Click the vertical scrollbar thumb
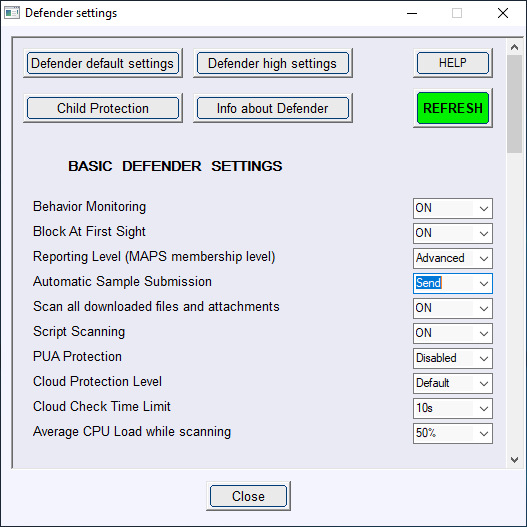The height and width of the screenshot is (527, 527). (x=514, y=104)
